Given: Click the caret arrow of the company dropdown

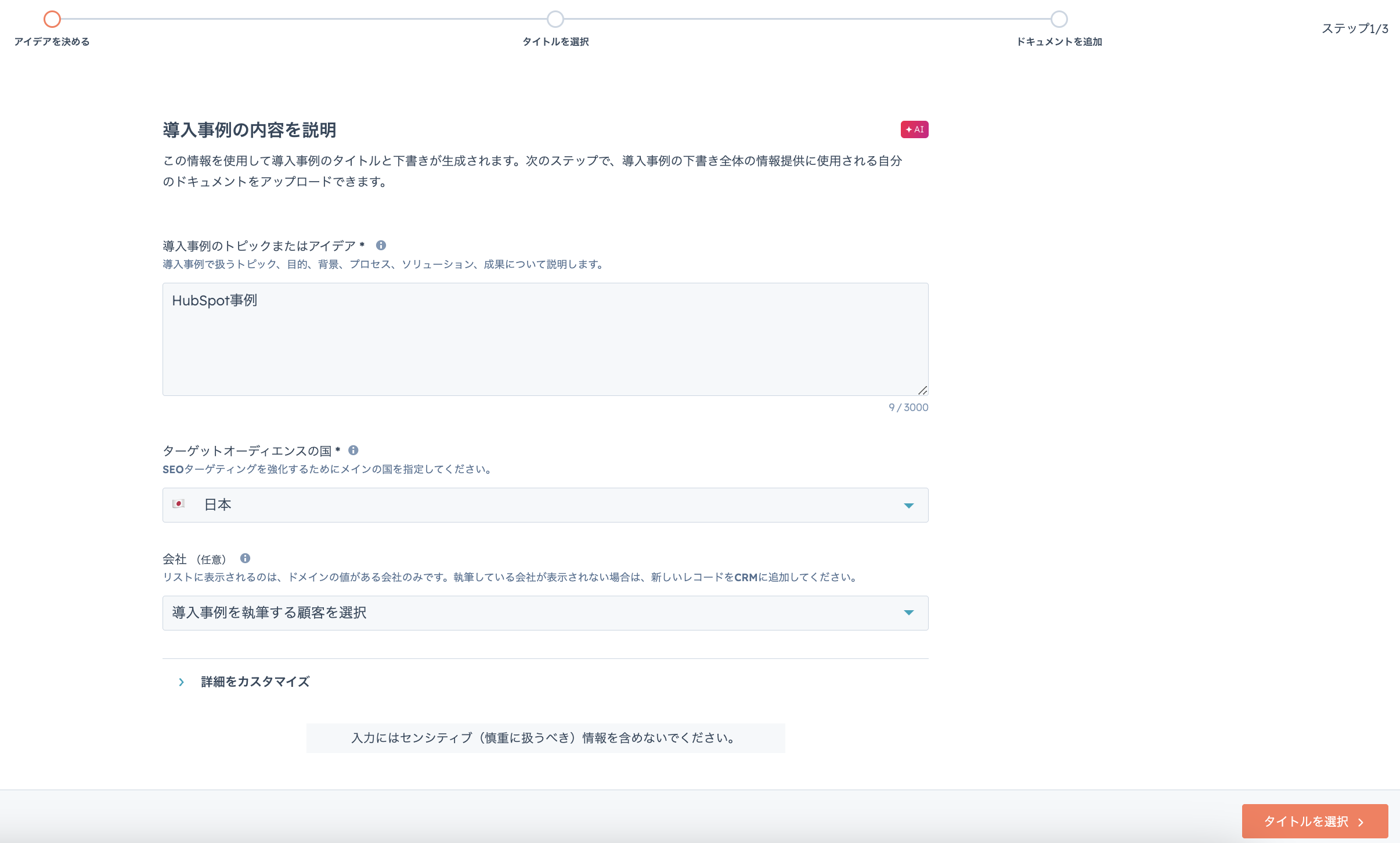Looking at the screenshot, I should coord(909,613).
